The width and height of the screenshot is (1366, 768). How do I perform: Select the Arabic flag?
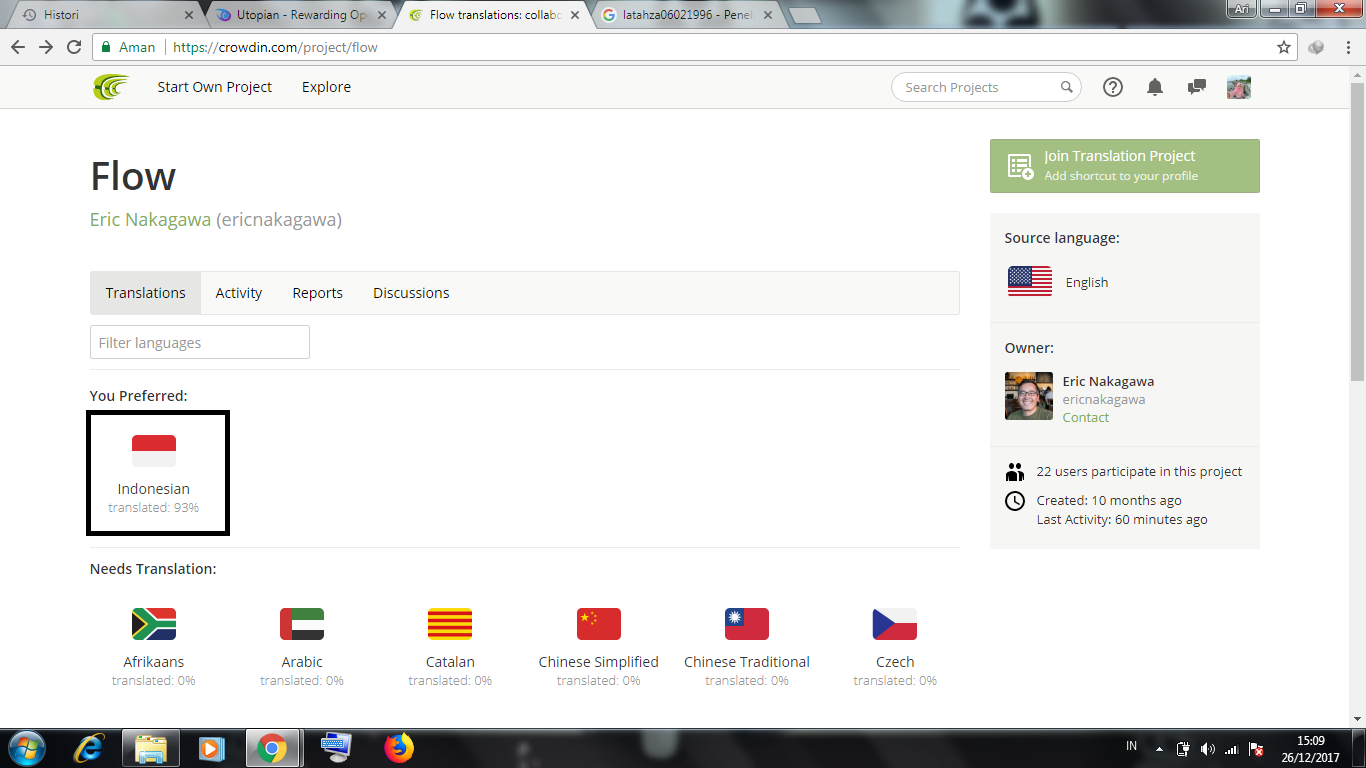[302, 624]
